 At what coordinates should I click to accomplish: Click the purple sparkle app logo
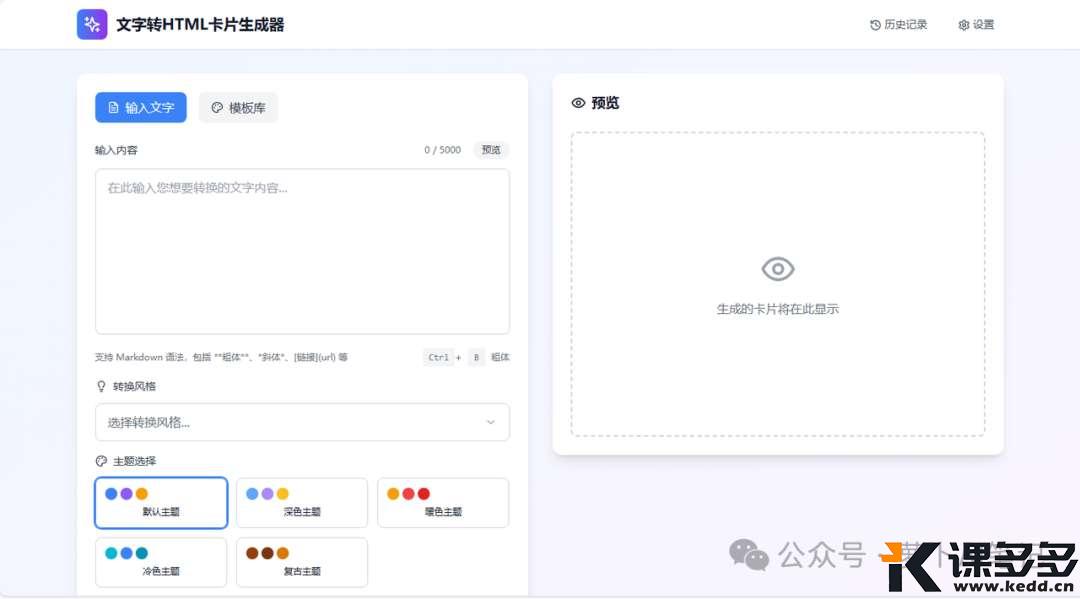[x=92, y=24]
